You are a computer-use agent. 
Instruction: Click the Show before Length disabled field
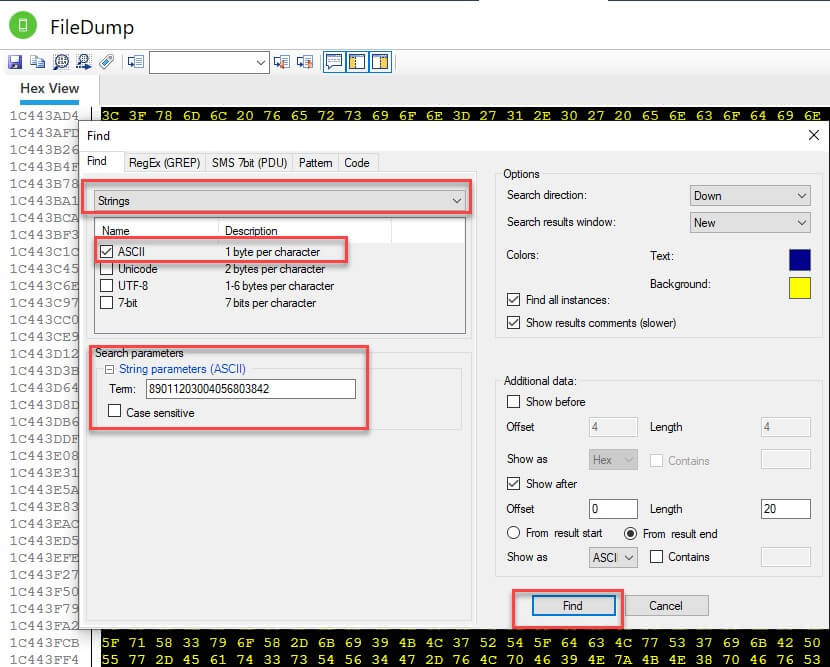tap(786, 427)
